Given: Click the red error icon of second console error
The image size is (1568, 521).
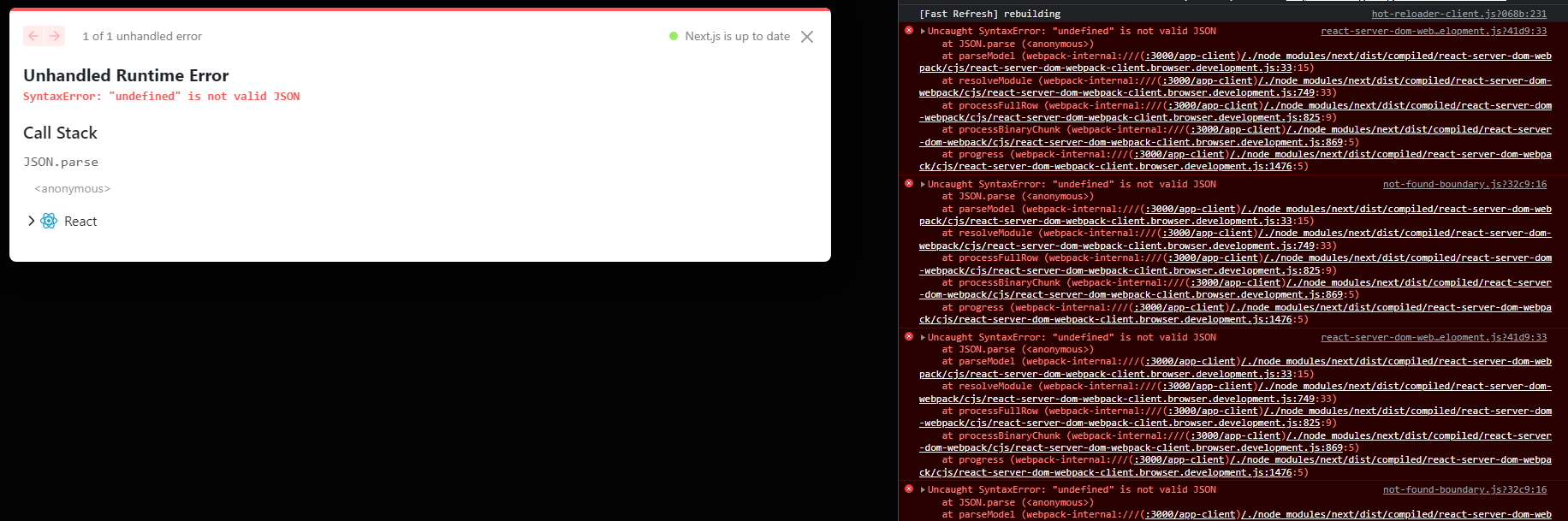Looking at the screenshot, I should 909,183.
